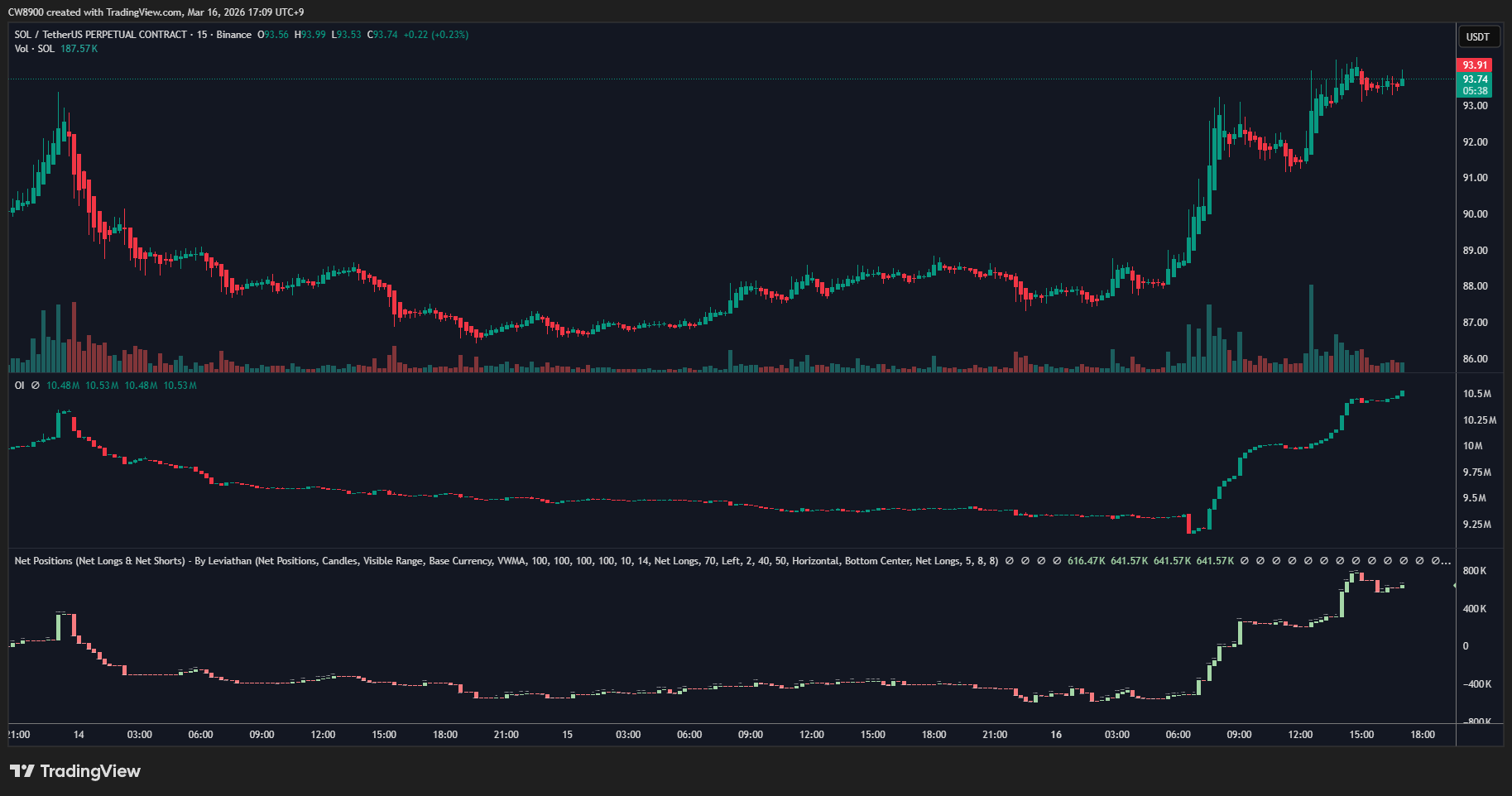Click the green 93.74 last price tag

tap(1475, 79)
